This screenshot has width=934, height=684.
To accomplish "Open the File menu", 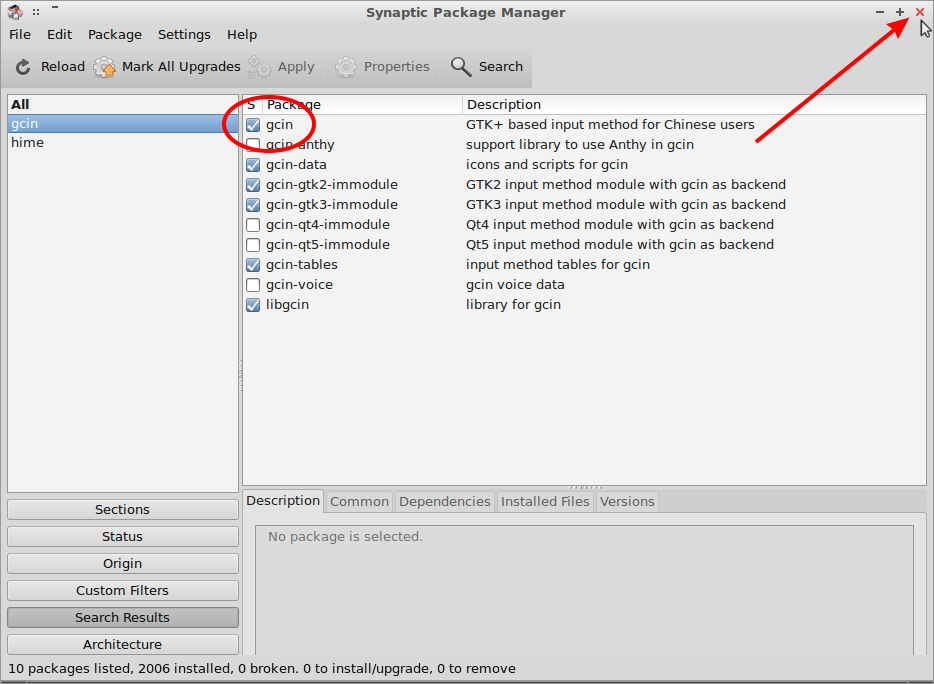I will point(20,35).
